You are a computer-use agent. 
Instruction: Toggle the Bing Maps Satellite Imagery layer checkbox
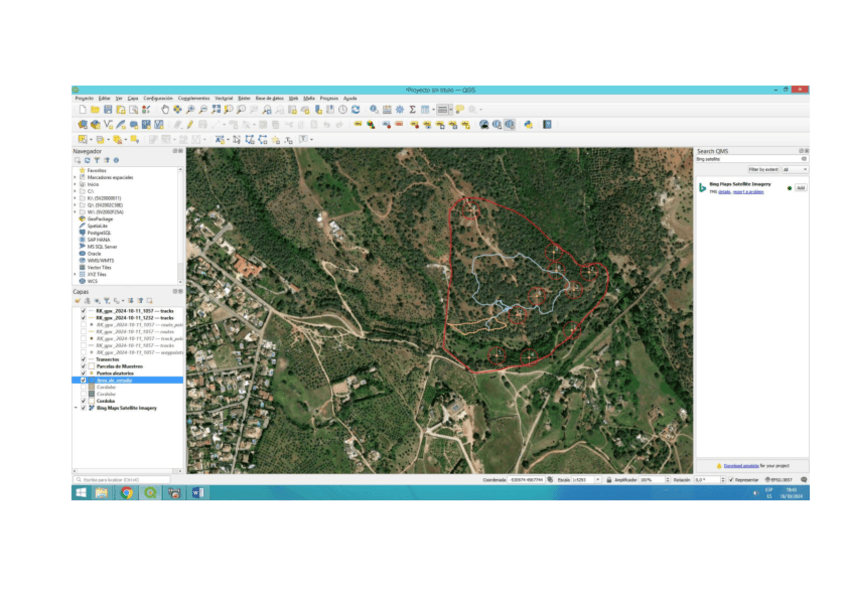pos(84,408)
